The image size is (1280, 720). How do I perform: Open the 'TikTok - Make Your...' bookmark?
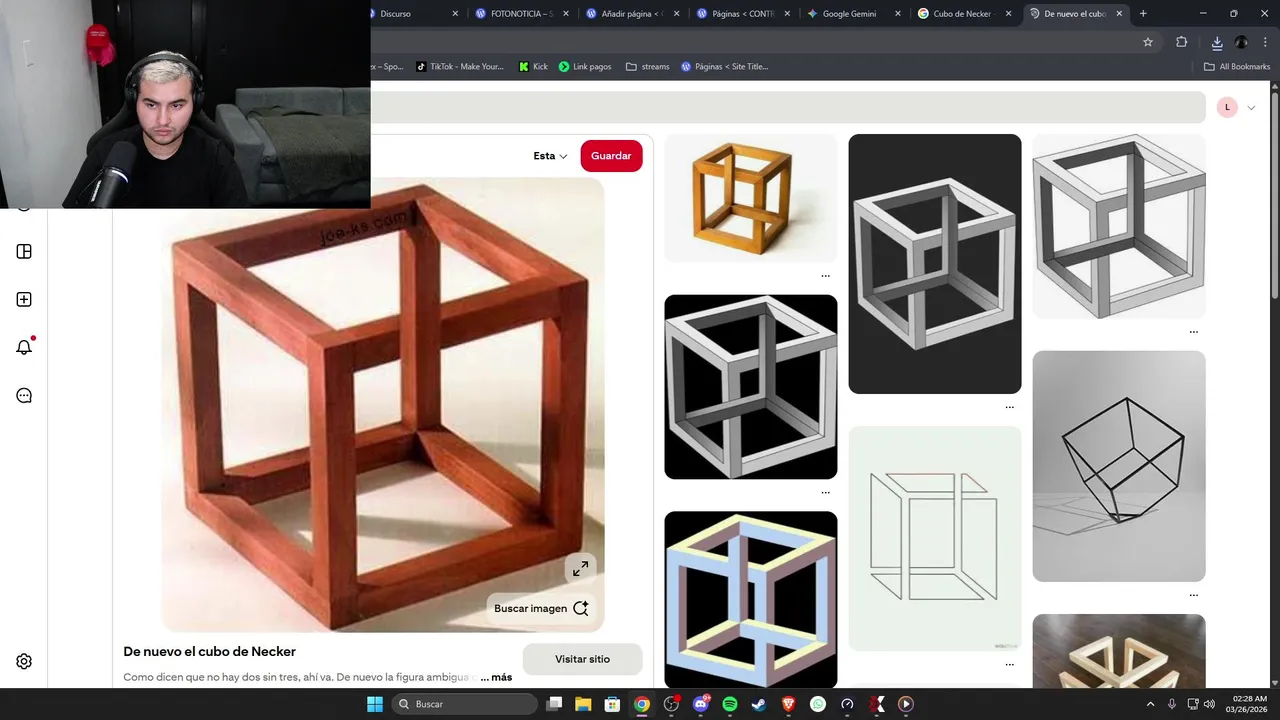(x=459, y=67)
